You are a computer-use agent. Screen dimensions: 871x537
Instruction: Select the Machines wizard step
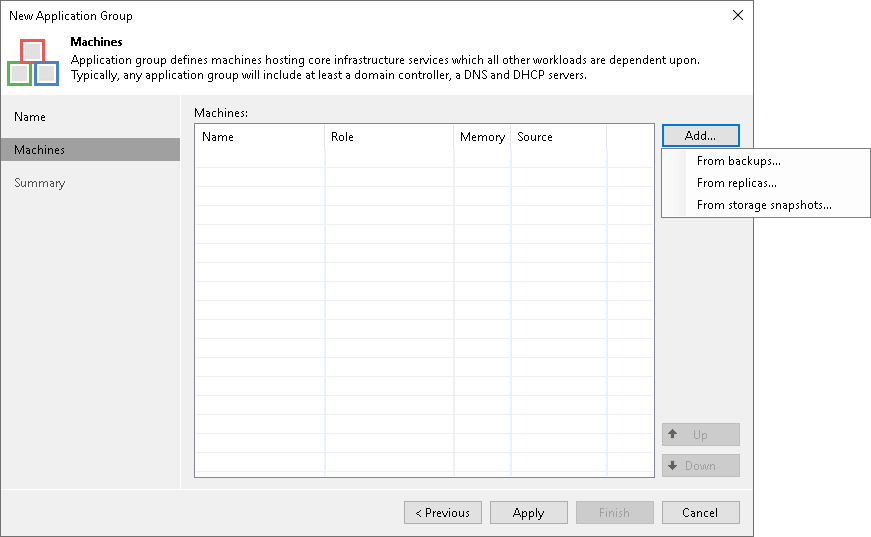90,149
